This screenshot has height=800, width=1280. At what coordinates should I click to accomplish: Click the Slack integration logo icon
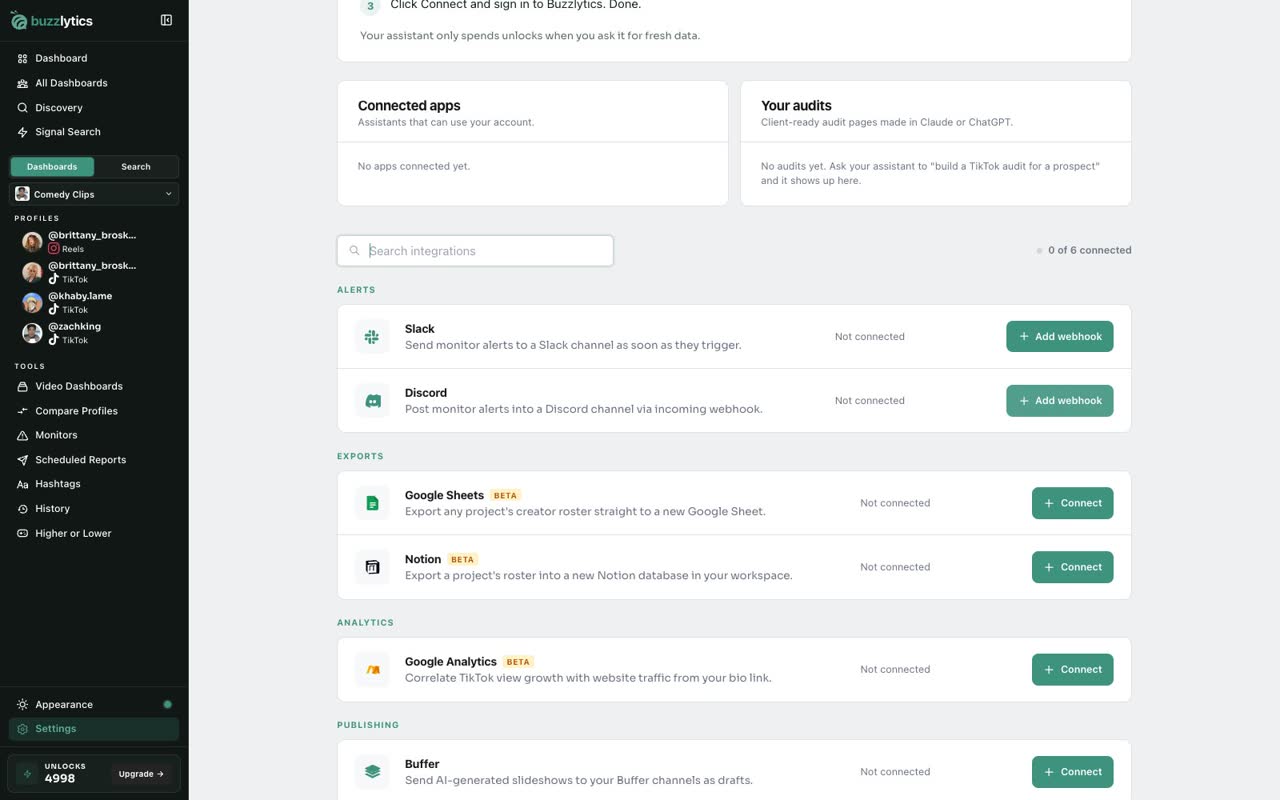click(372, 337)
